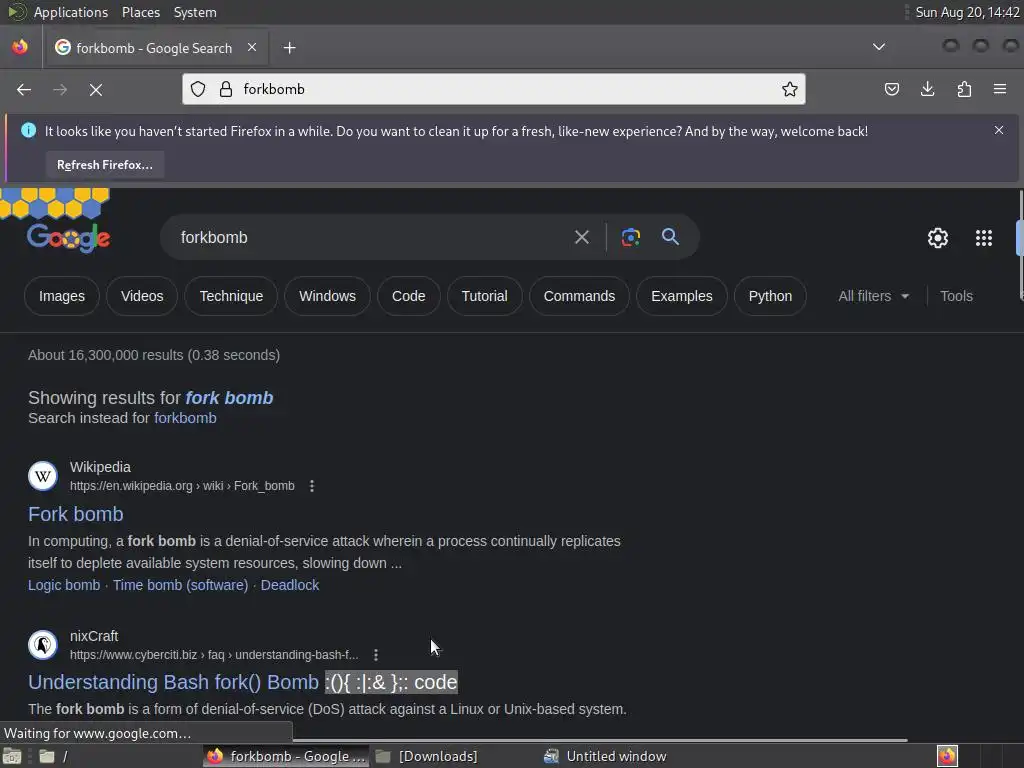Switch to Downloads window in taskbar
Viewport: 1024px width, 768px height.
(x=456, y=756)
